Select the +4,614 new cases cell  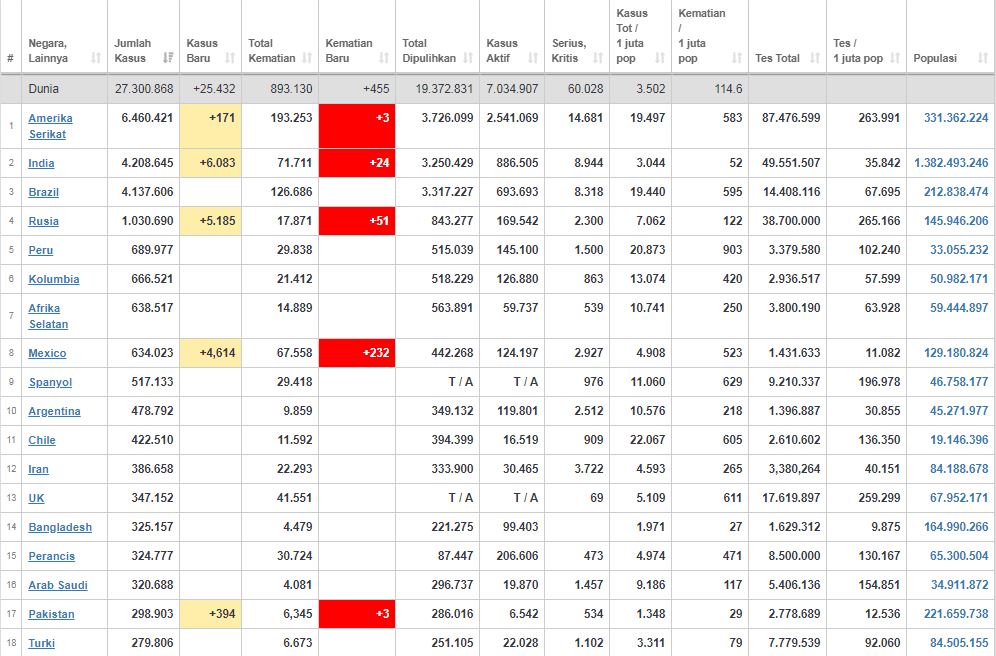point(210,352)
